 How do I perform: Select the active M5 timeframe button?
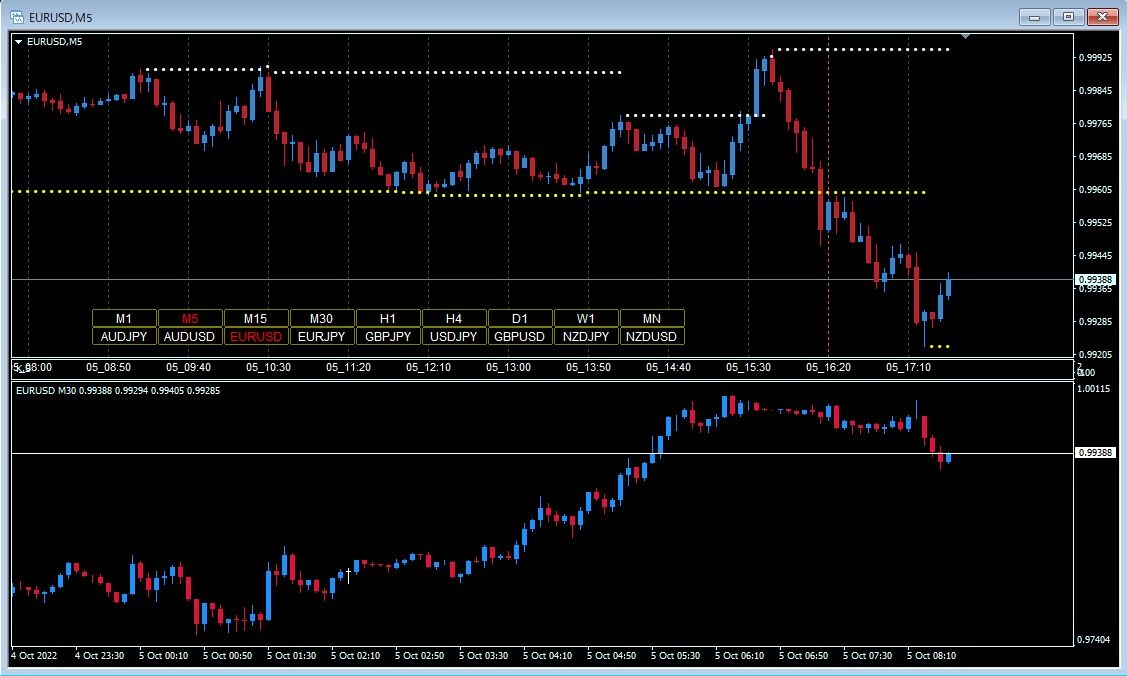(190, 318)
